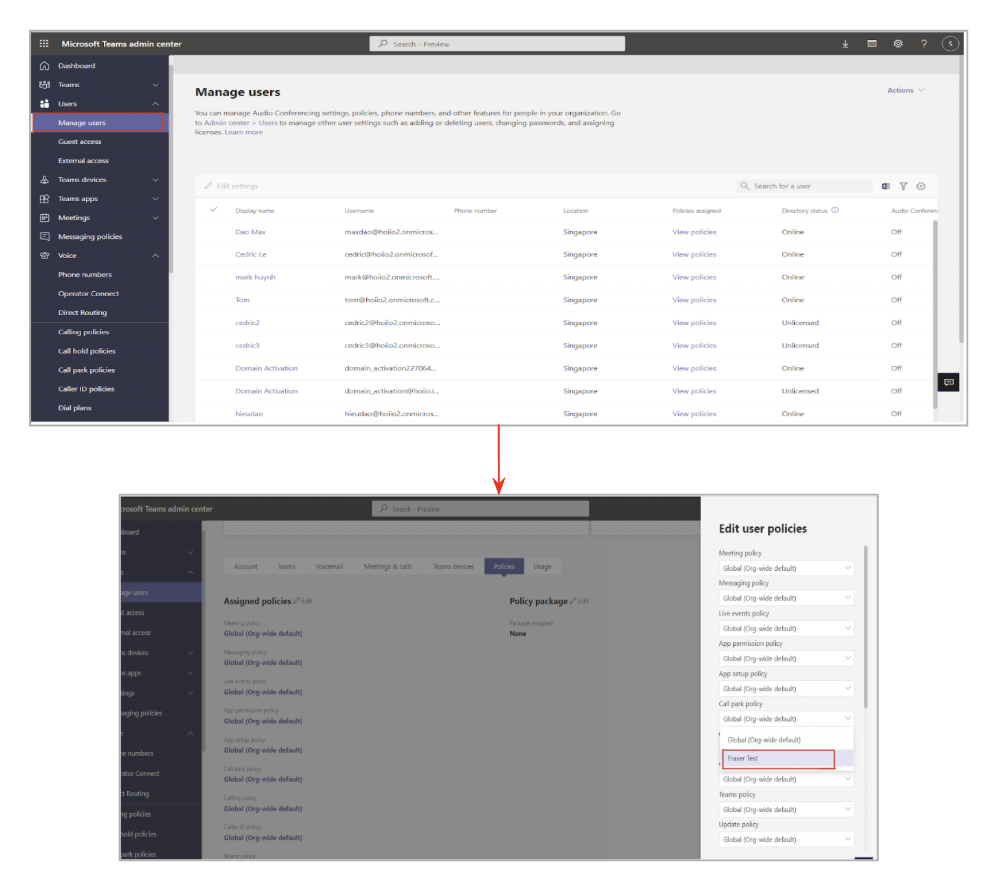Click View policies for Cedric Le
The width and height of the screenshot is (994, 890).
pyautogui.click(x=694, y=254)
